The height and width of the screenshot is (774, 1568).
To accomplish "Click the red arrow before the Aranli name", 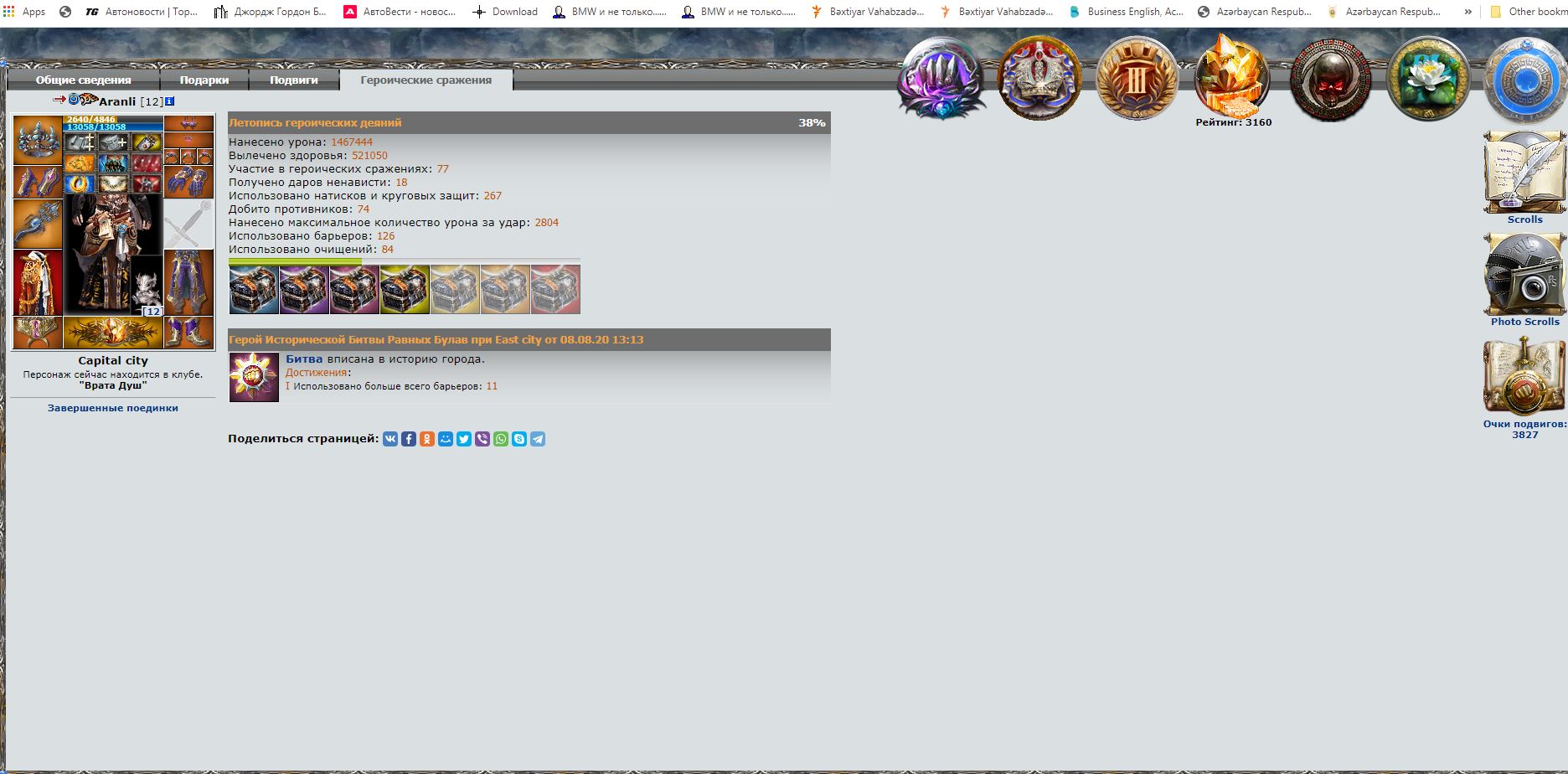I will (59, 100).
